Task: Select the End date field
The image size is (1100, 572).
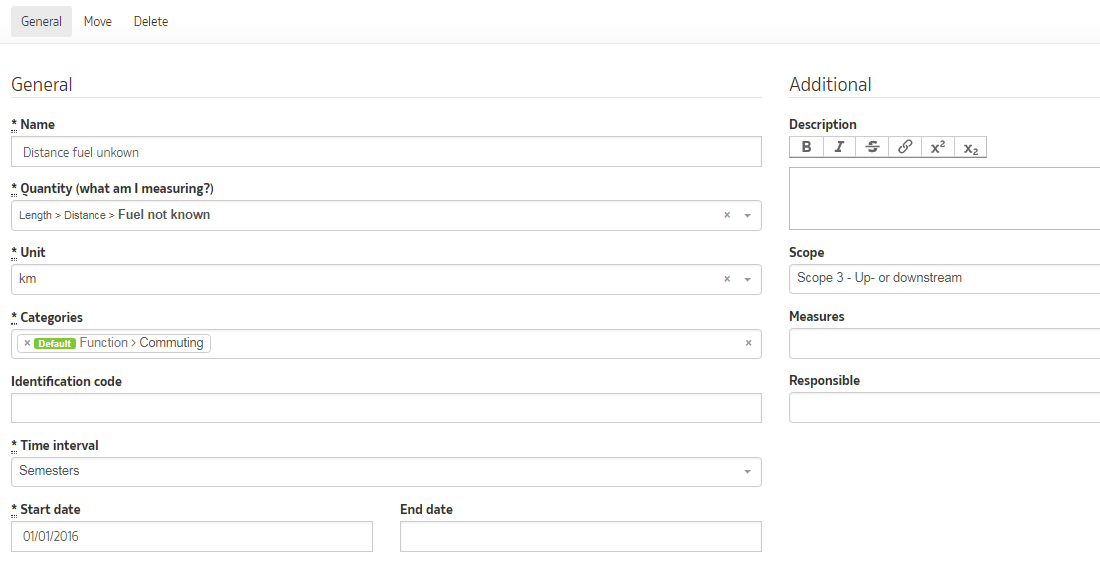Action: click(x=581, y=536)
